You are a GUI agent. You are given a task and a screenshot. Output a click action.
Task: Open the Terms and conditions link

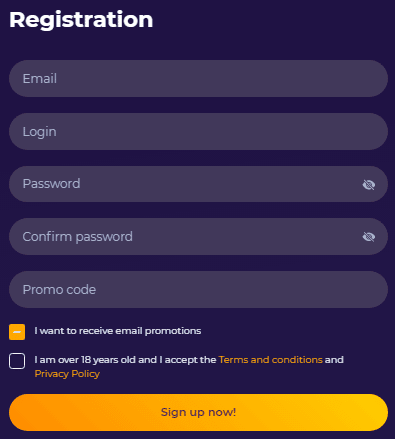[x=270, y=360]
